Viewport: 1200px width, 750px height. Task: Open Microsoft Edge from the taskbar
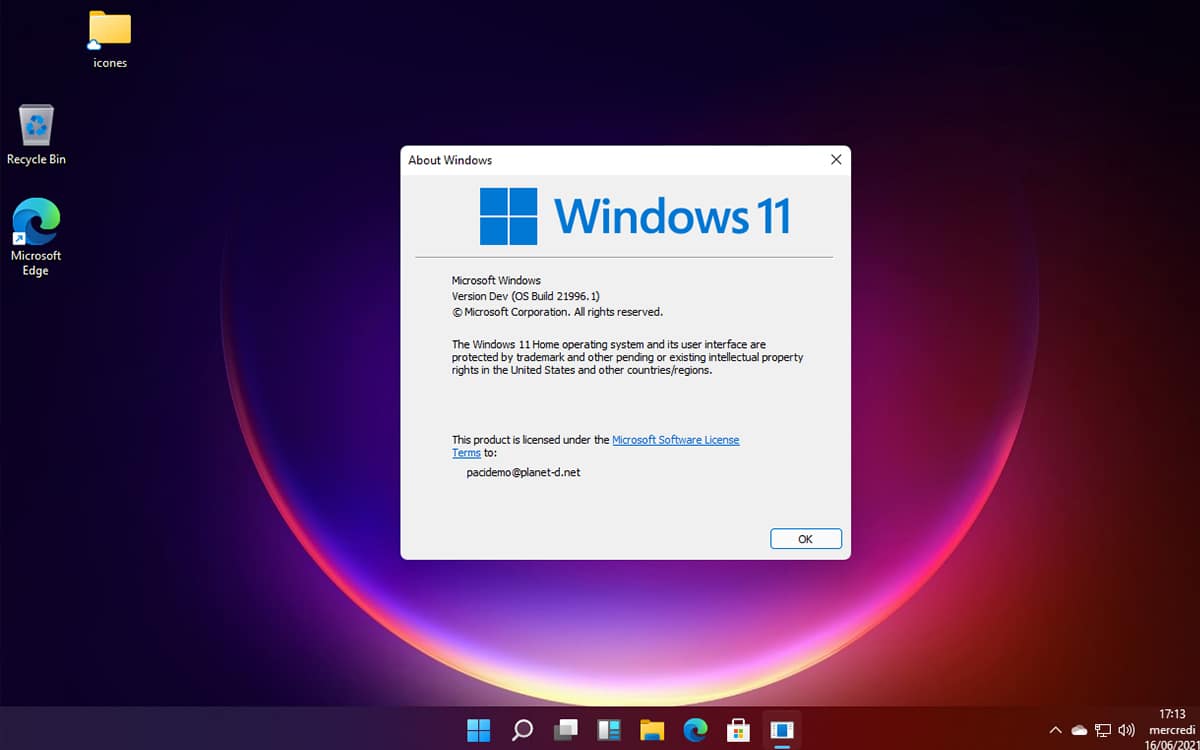[695, 730]
